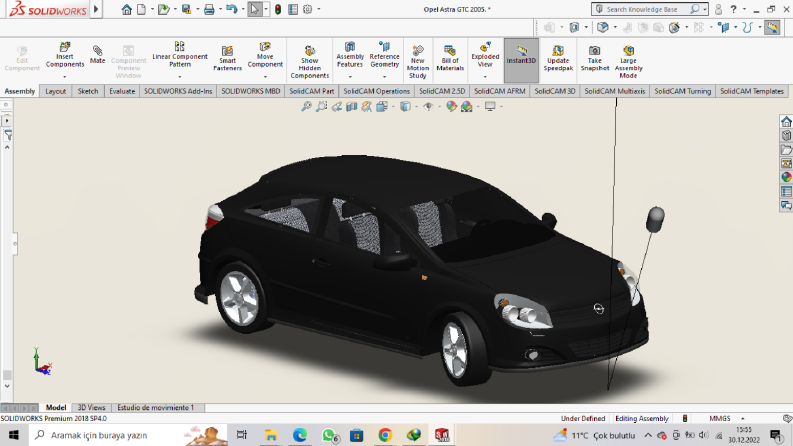This screenshot has height=446, width=793.
Task: Open the SolidCAM Operations tab
Action: click(x=376, y=91)
